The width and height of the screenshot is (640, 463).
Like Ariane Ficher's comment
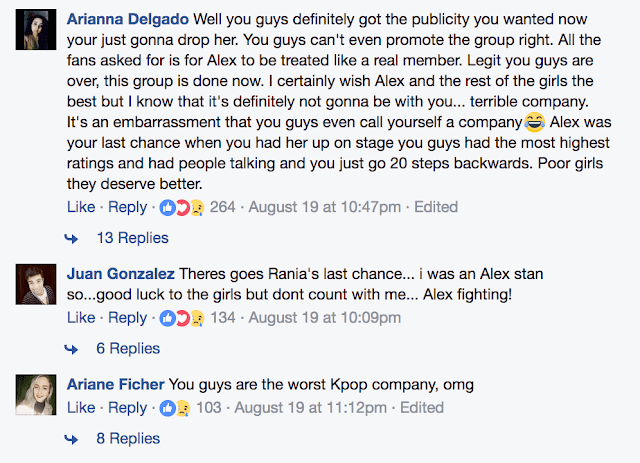(80, 408)
